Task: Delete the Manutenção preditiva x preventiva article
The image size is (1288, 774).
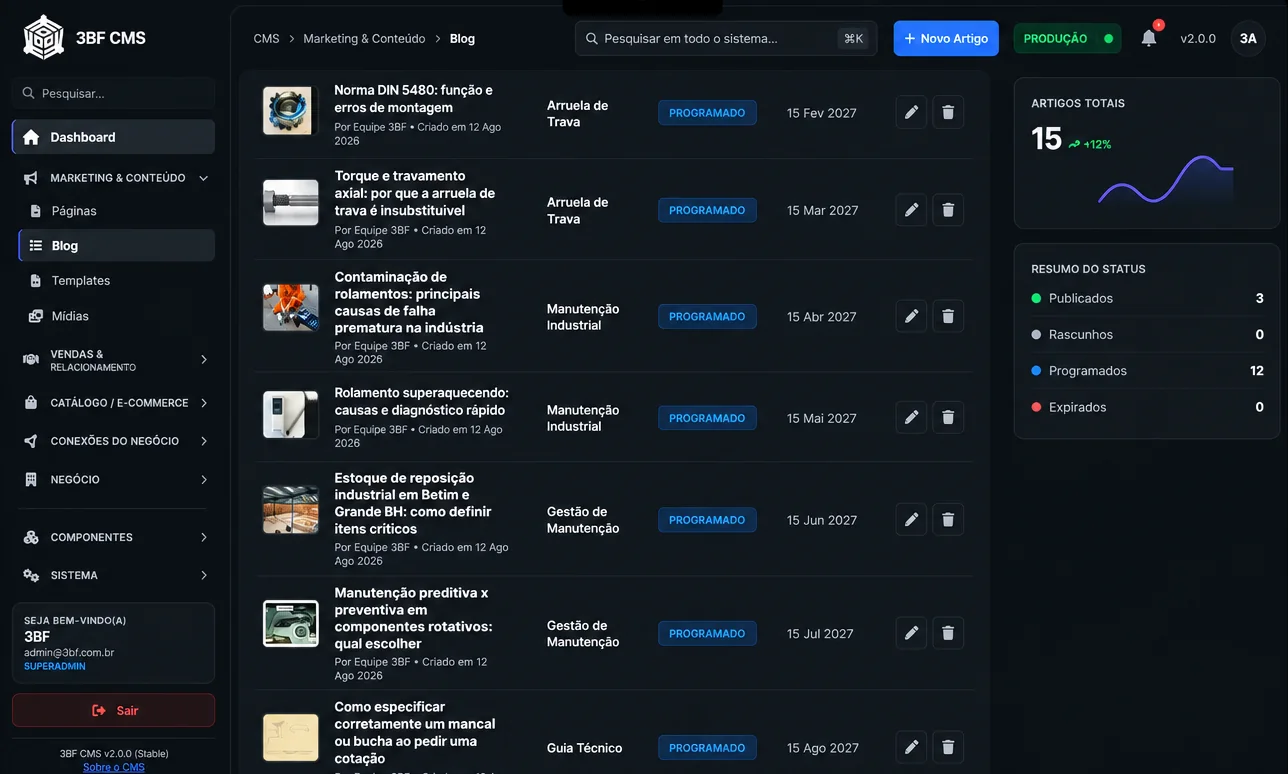Action: [948, 633]
